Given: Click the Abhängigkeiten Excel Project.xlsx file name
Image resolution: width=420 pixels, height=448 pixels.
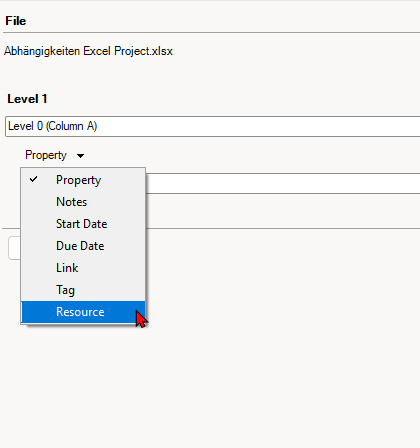Looking at the screenshot, I should [88, 51].
